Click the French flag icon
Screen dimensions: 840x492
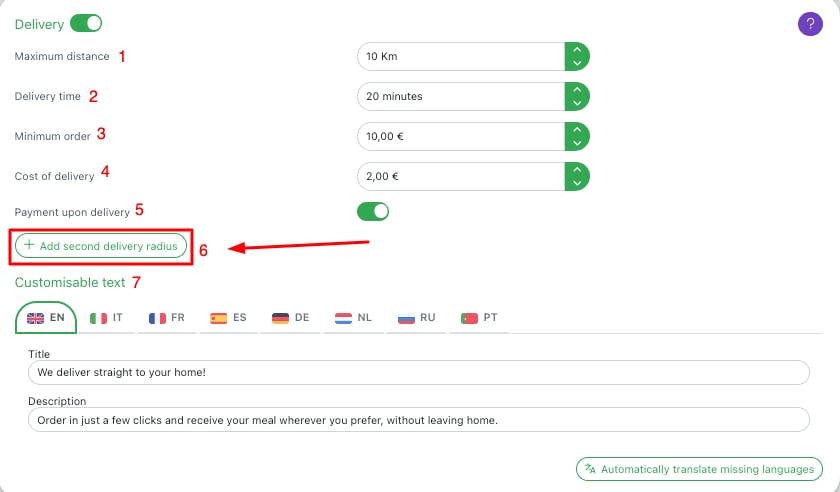pos(157,318)
